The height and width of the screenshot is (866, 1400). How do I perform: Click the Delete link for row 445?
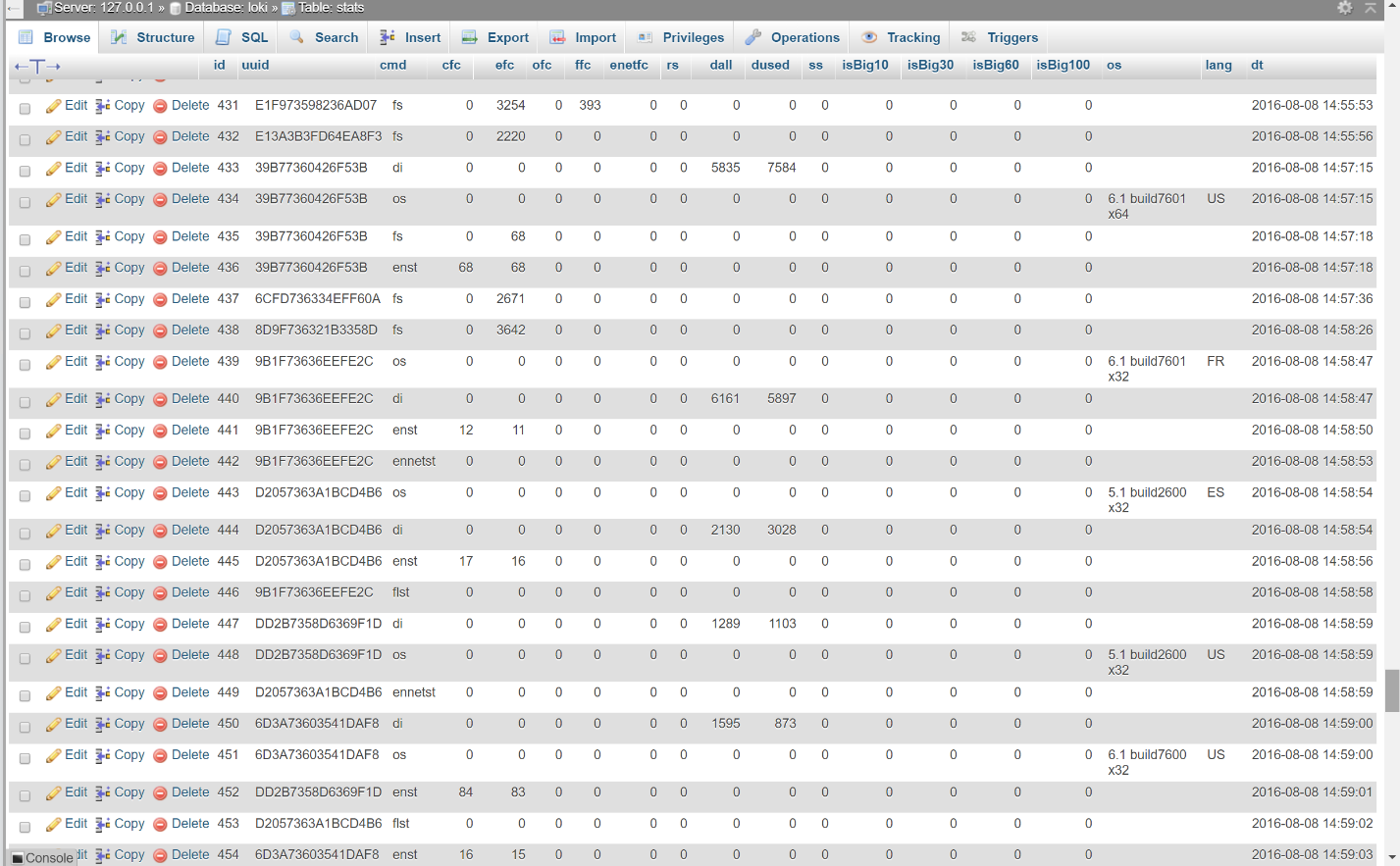click(190, 562)
